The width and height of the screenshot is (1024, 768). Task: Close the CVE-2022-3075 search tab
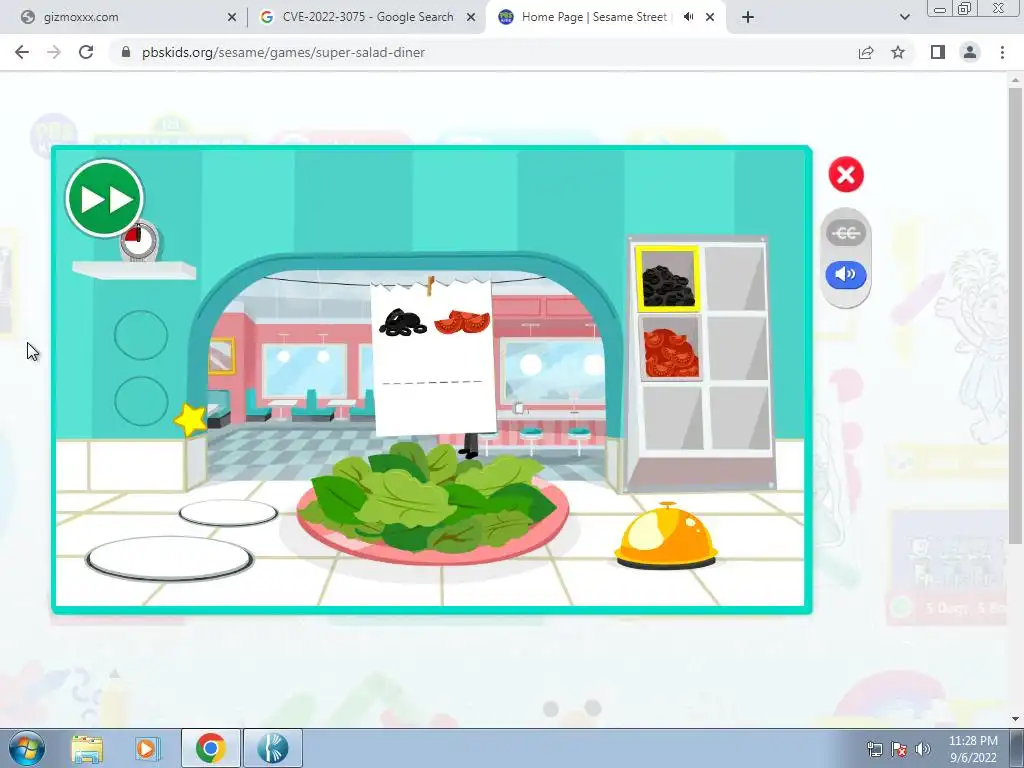(471, 18)
